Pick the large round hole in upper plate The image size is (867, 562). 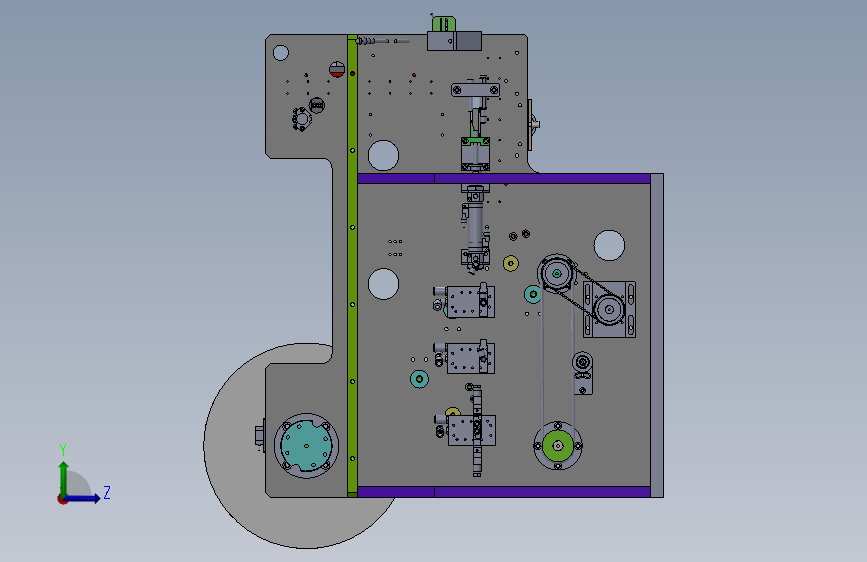(383, 155)
